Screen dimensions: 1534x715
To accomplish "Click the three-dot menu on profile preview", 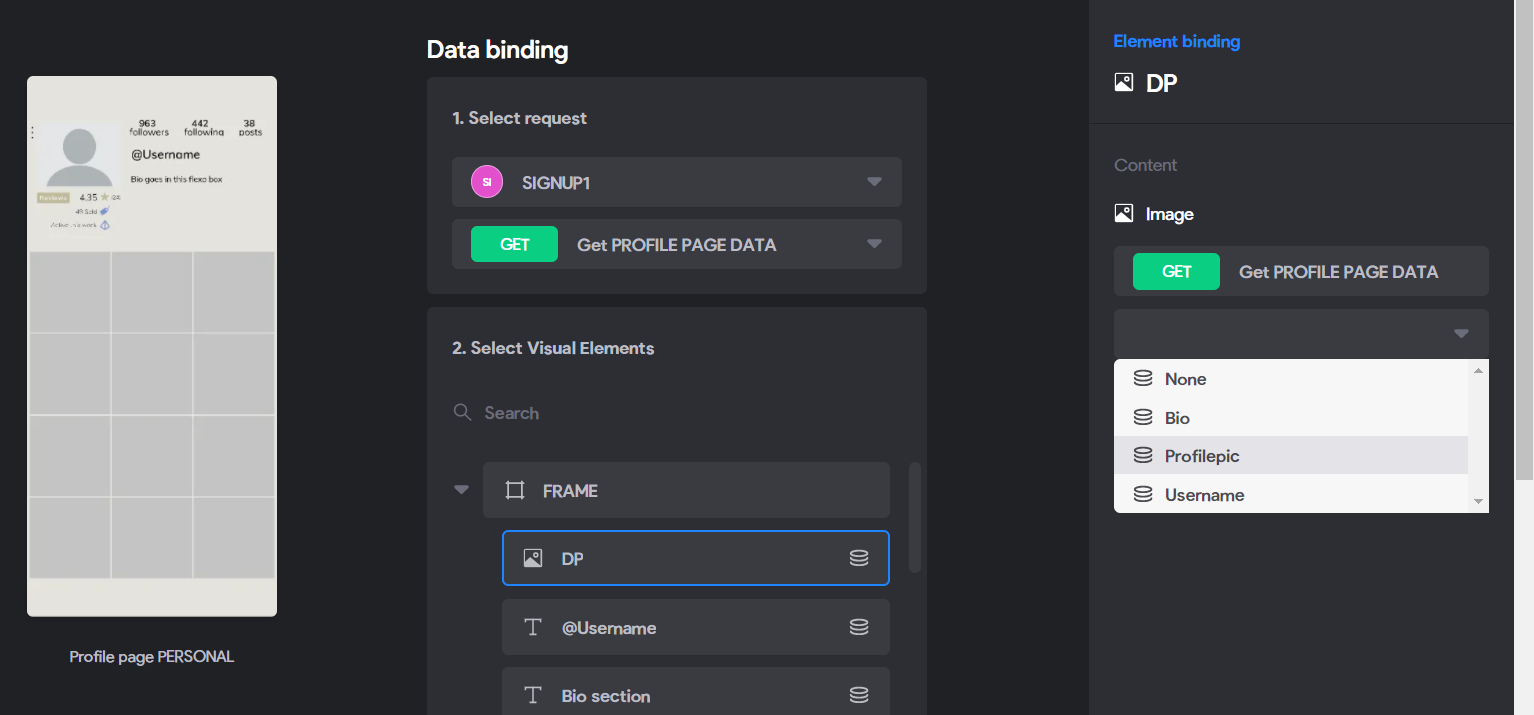I will point(32,132).
